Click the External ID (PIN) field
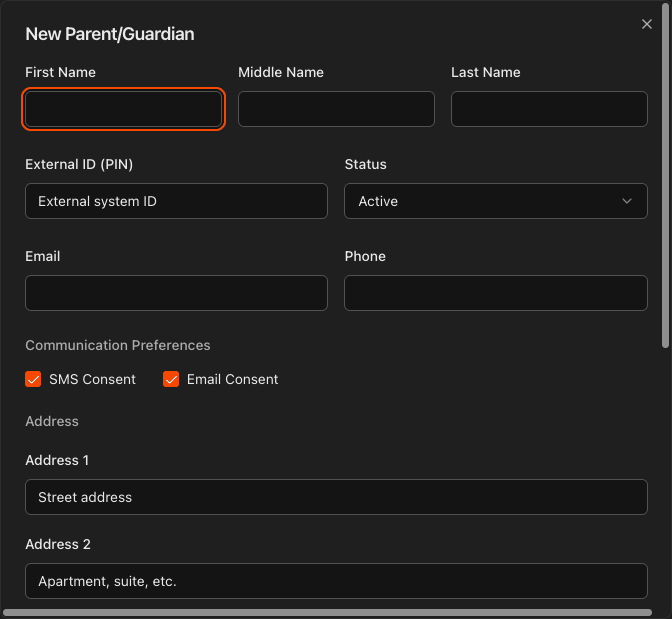 pyautogui.click(x=176, y=201)
